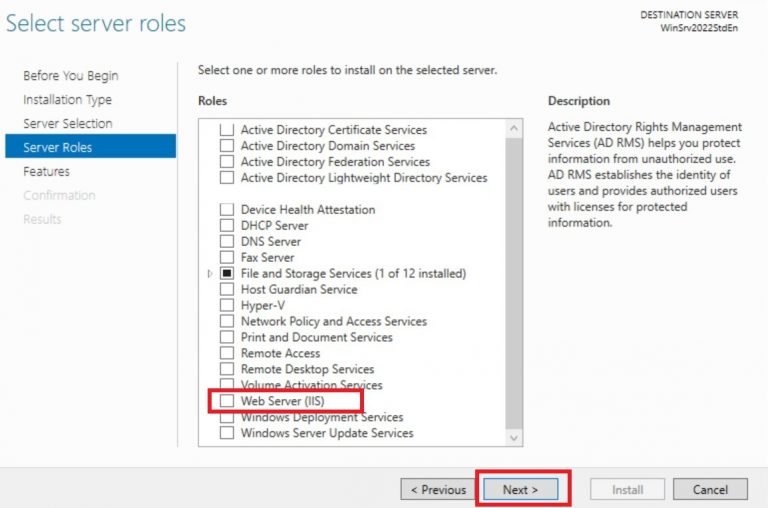Image resolution: width=768 pixels, height=508 pixels.
Task: Enable the Web Server (IIS) role checkbox
Action: point(227,401)
